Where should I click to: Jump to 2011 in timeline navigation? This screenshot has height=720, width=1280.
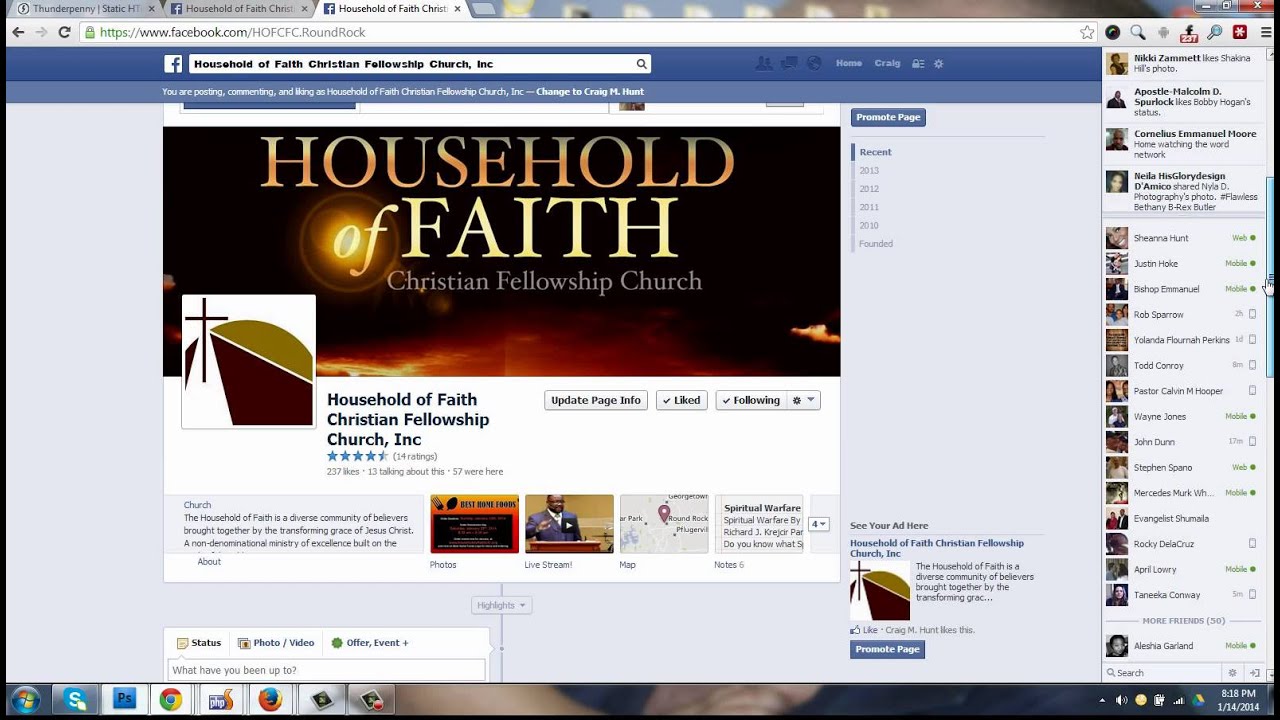[x=869, y=207]
